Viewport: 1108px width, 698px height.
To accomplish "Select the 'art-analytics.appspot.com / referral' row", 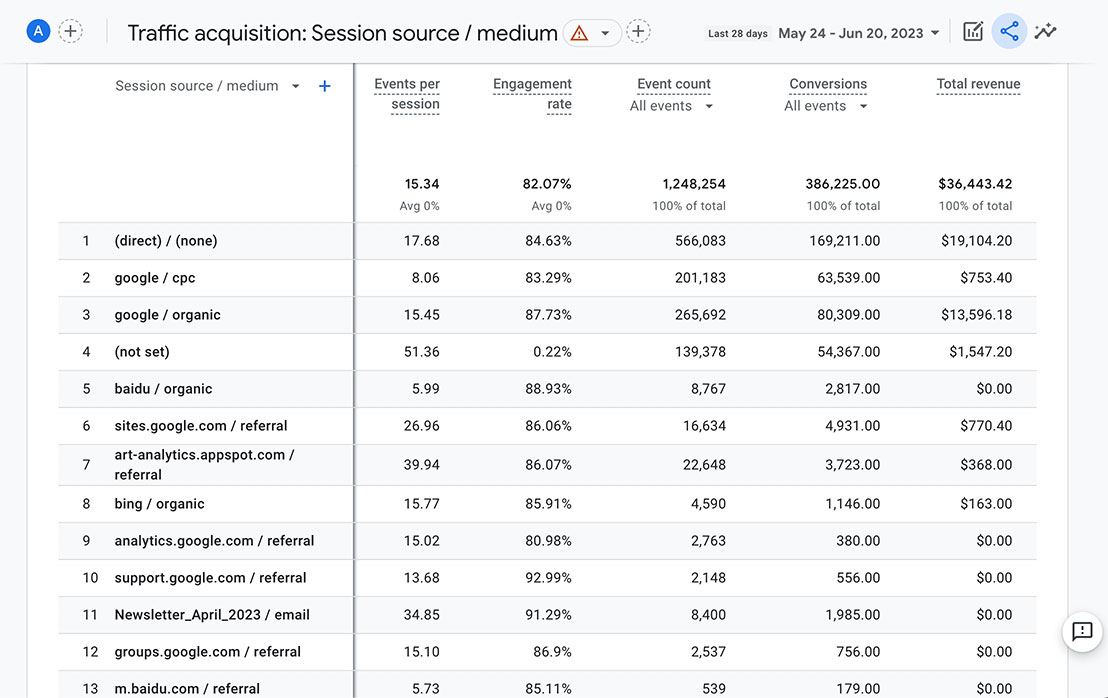I will (547, 465).
